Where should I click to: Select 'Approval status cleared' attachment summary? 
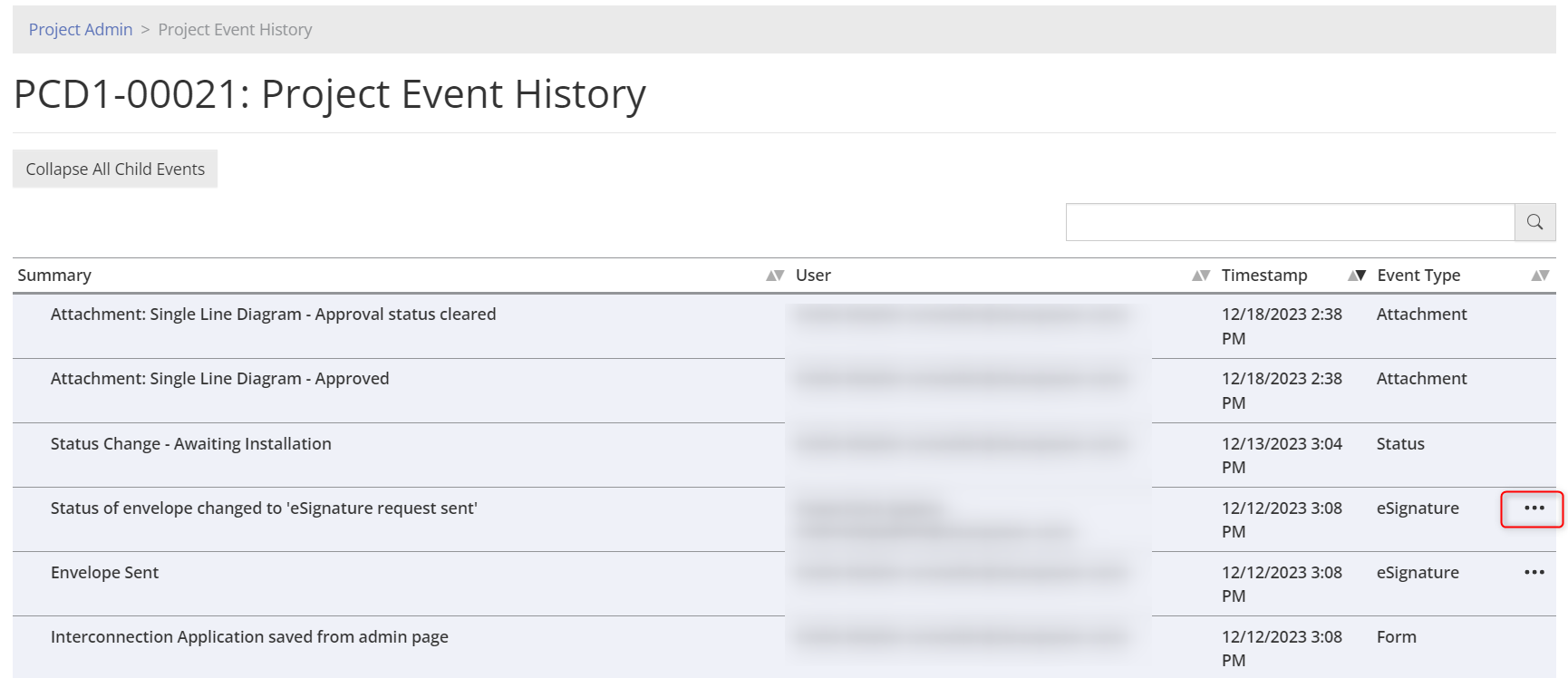click(x=273, y=315)
